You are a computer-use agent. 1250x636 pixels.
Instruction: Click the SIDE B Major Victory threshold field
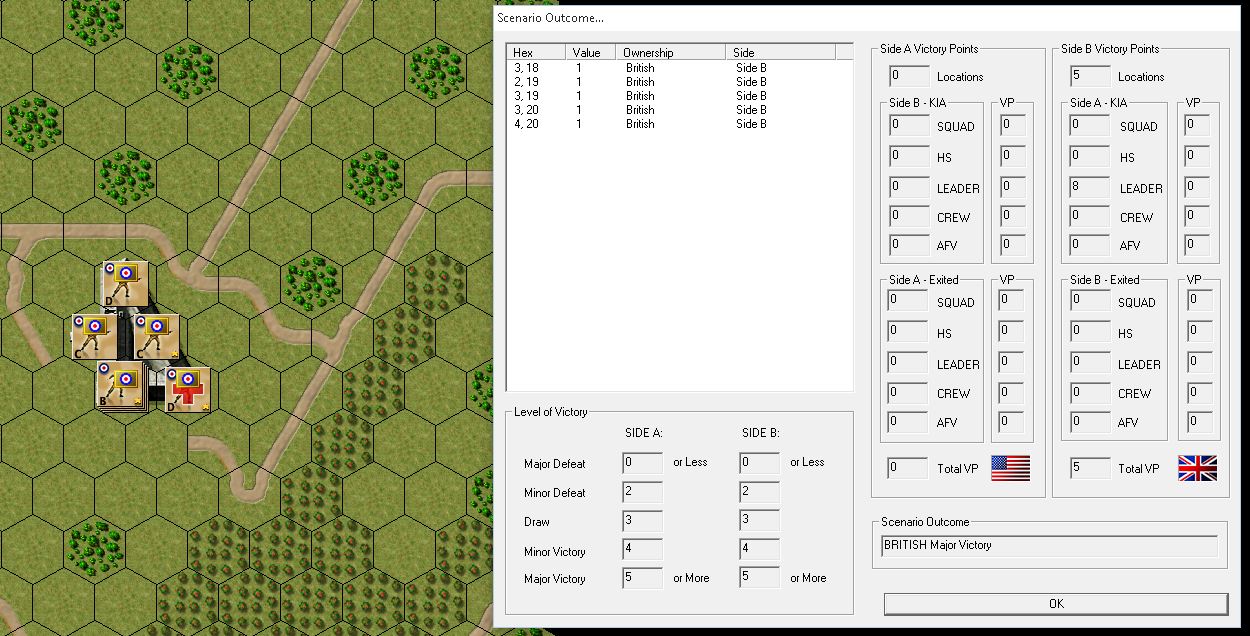760,578
